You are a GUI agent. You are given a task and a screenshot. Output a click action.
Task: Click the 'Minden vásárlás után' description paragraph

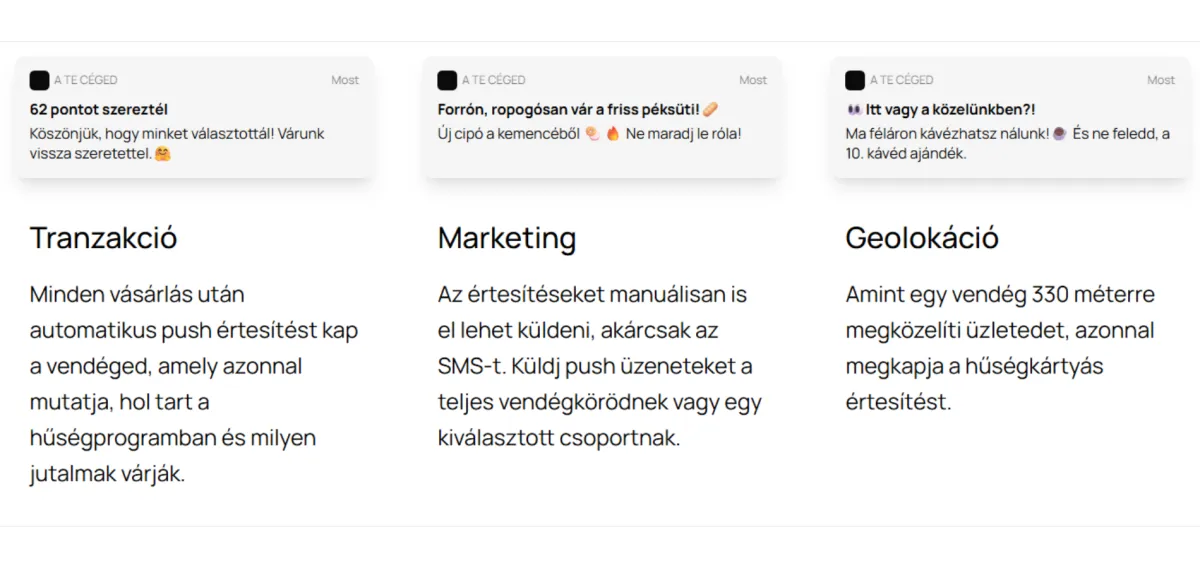pyautogui.click(x=194, y=384)
